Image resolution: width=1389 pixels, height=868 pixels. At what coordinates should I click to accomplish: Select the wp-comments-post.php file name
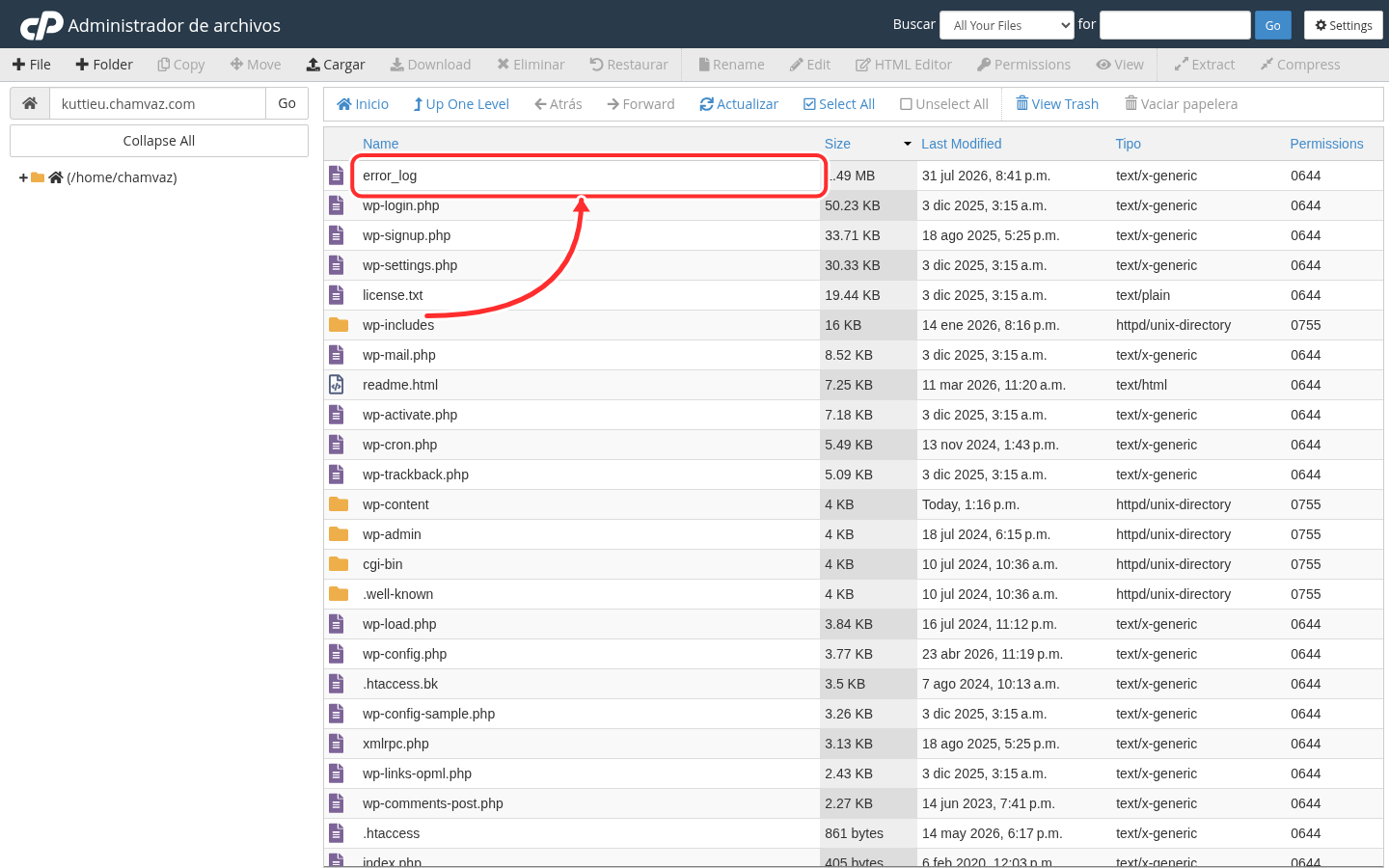click(433, 803)
